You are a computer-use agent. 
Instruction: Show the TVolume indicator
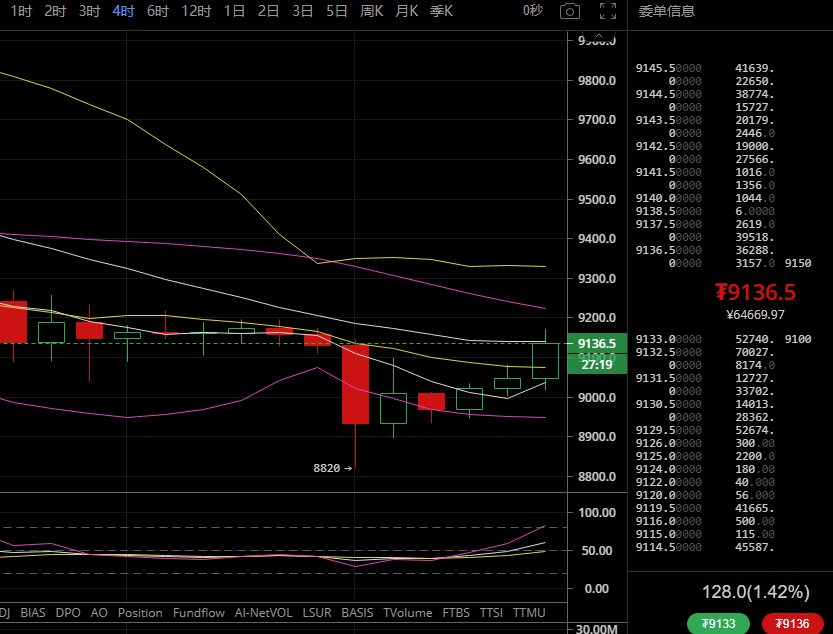tap(408, 612)
